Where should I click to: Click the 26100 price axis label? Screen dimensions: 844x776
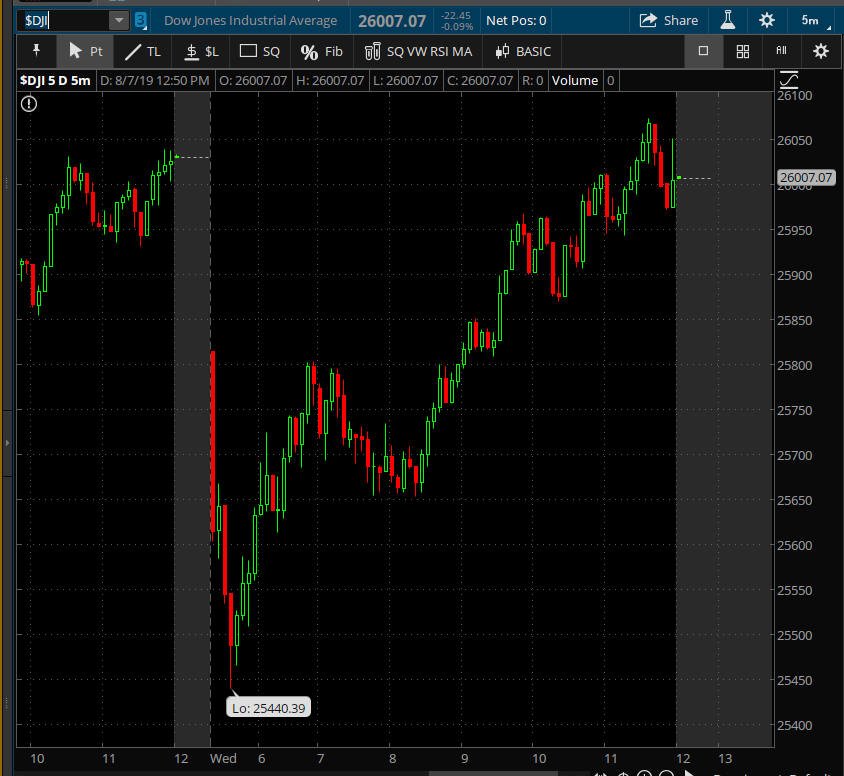[x=794, y=96]
